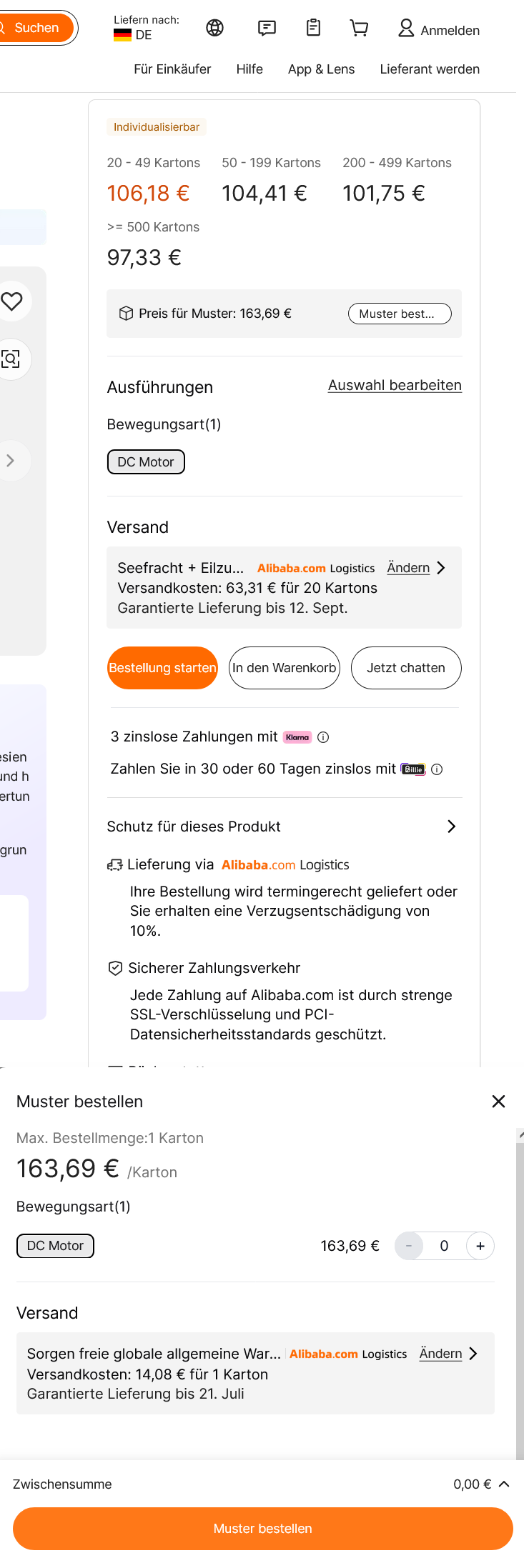Click the heart favorite icon
This screenshot has width=524, height=1568.
11,301
